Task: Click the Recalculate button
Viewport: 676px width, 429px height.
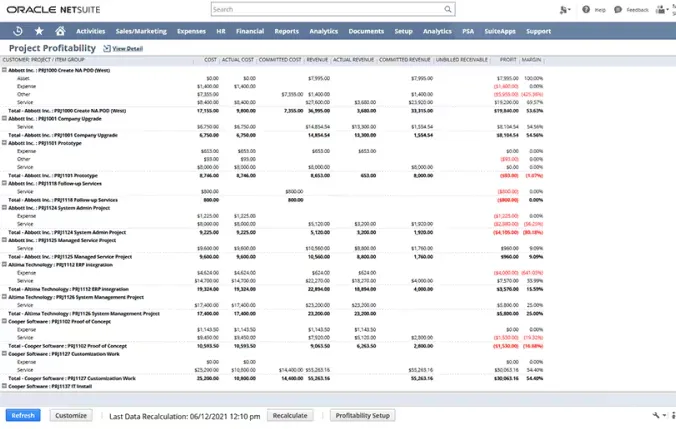Action: click(x=290, y=415)
